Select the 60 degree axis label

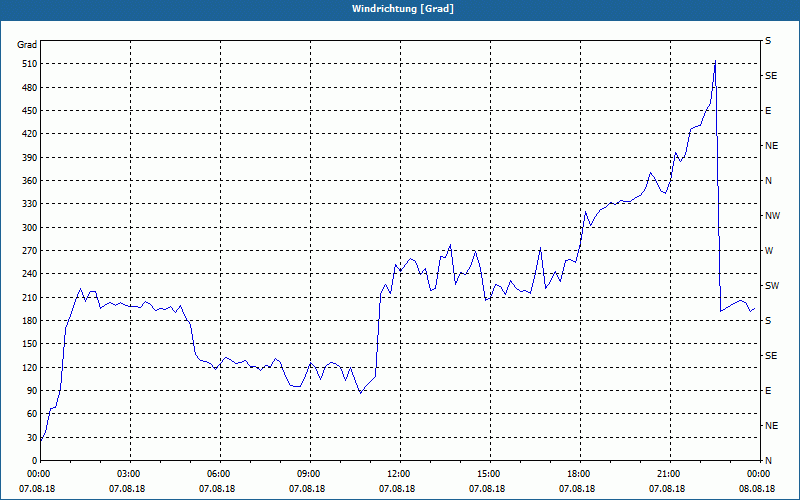32,414
